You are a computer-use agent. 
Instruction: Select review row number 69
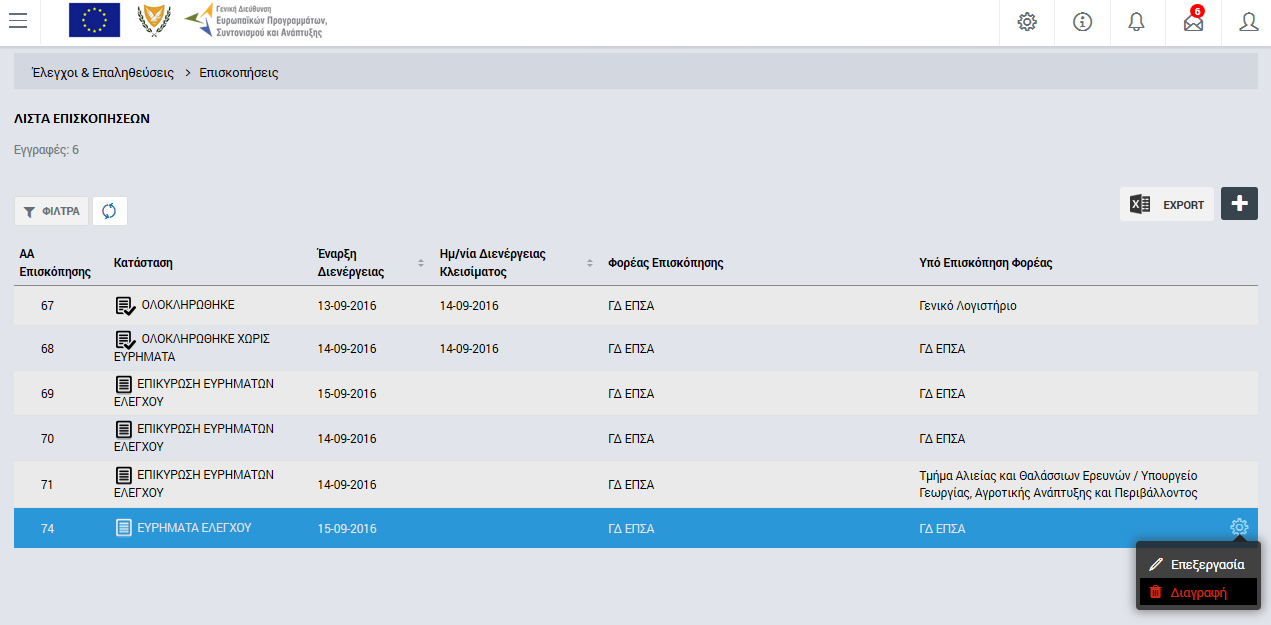click(x=636, y=393)
